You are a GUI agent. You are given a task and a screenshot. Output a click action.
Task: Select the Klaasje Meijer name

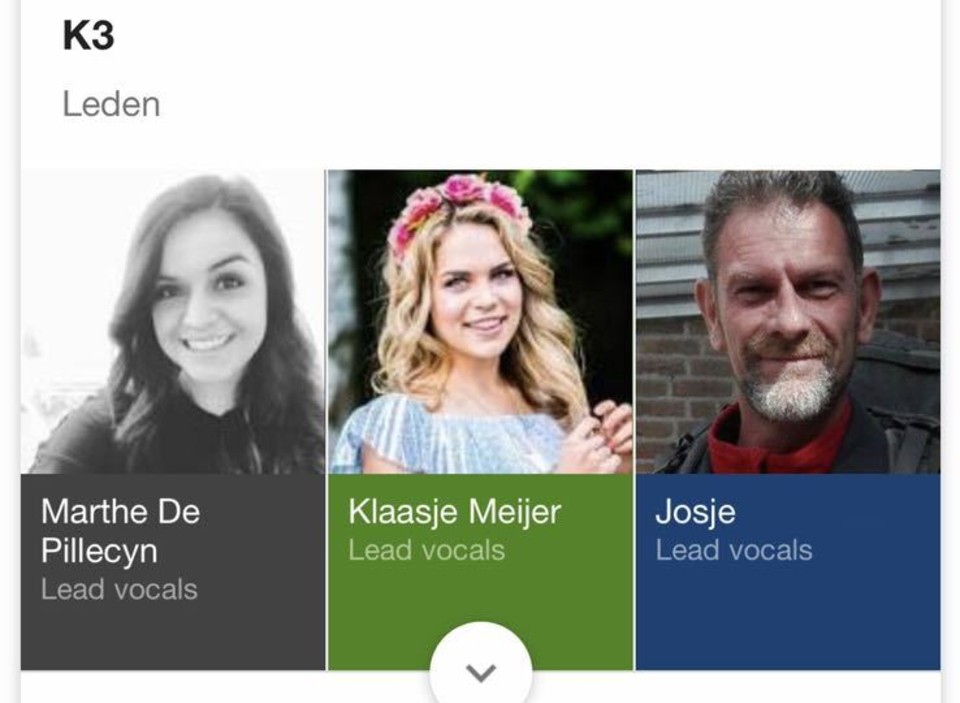click(454, 512)
